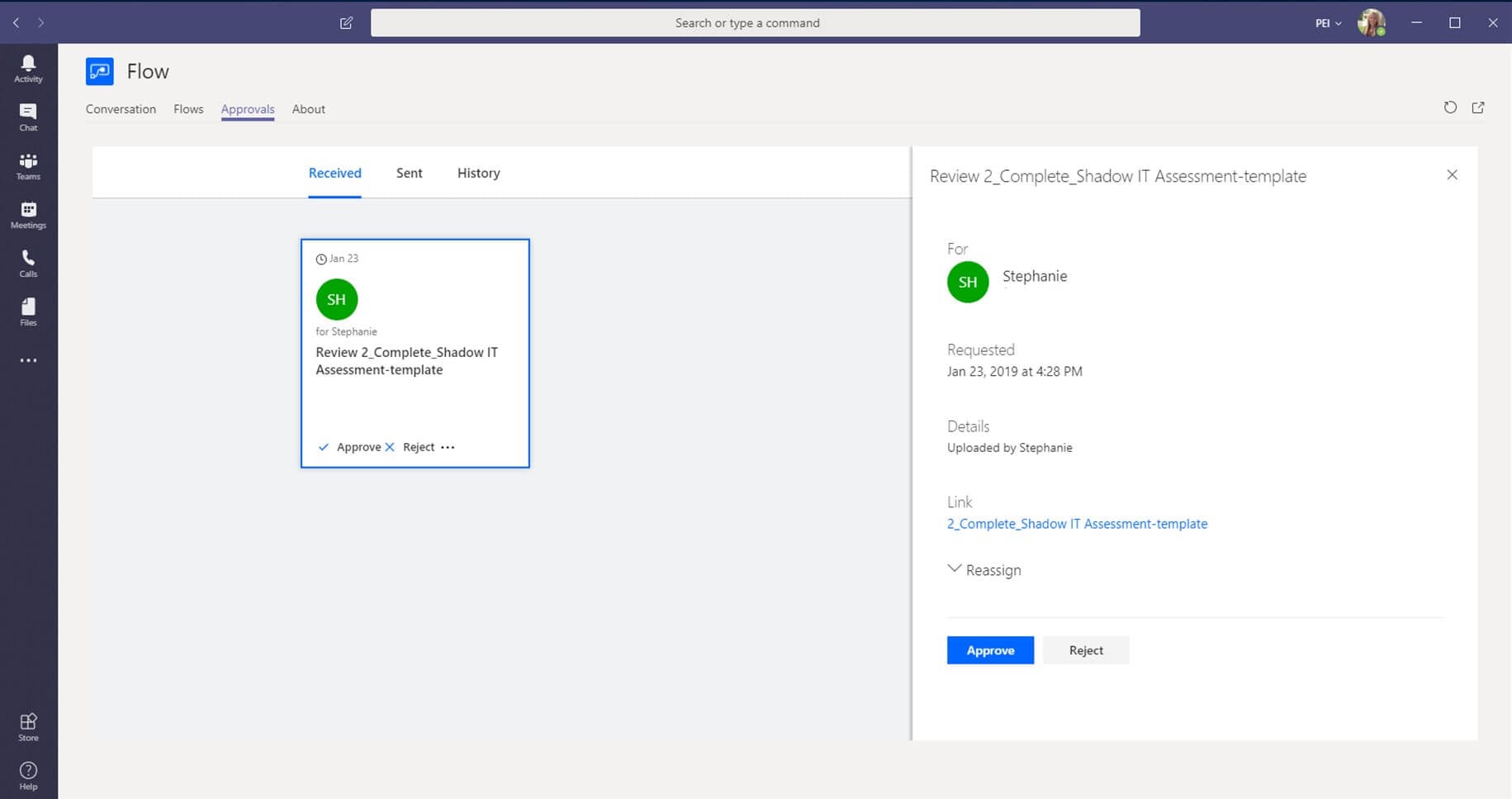Expand the Reassign section
Screen dimensions: 1512x799
[984, 570]
